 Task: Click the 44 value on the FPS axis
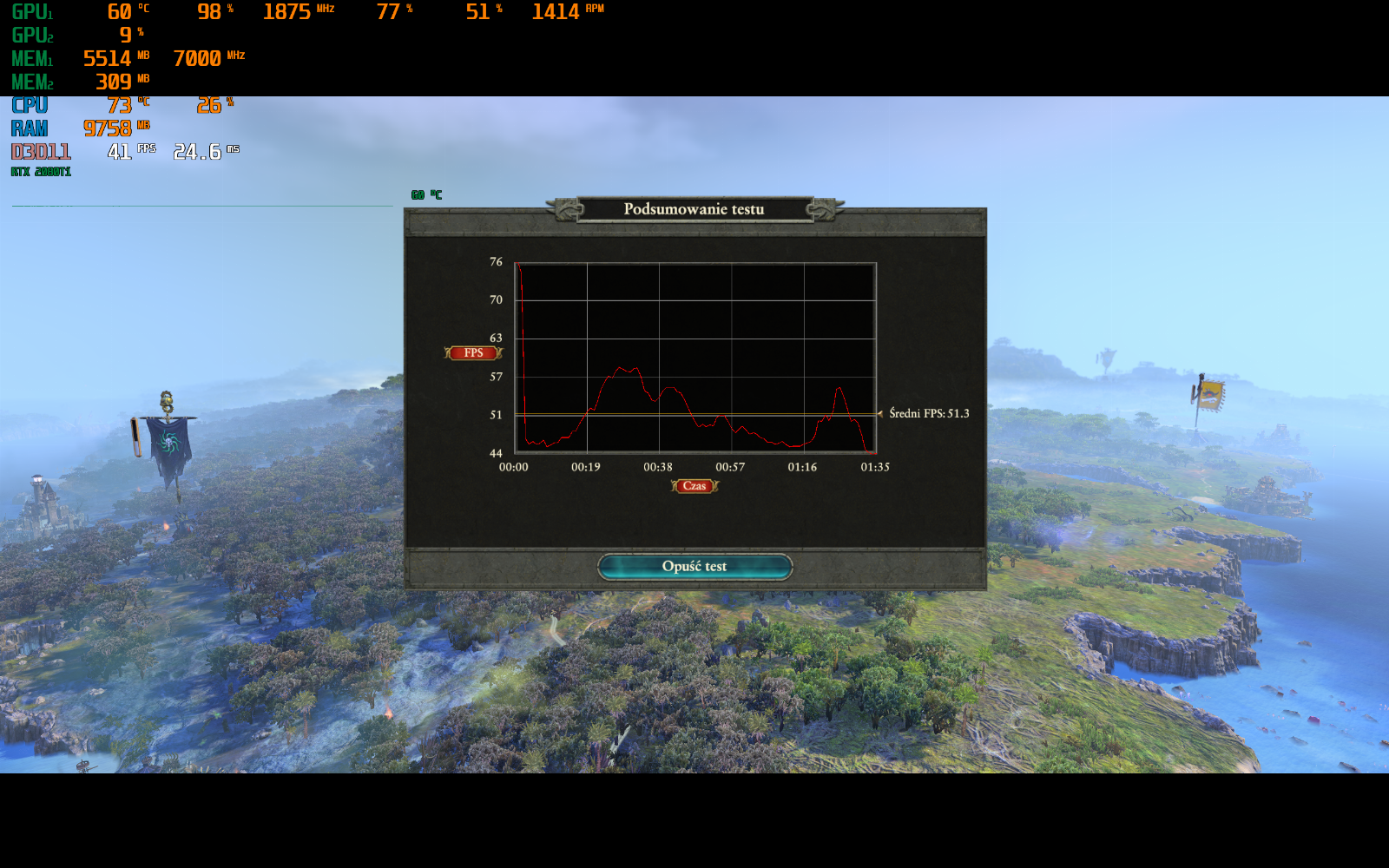496,453
